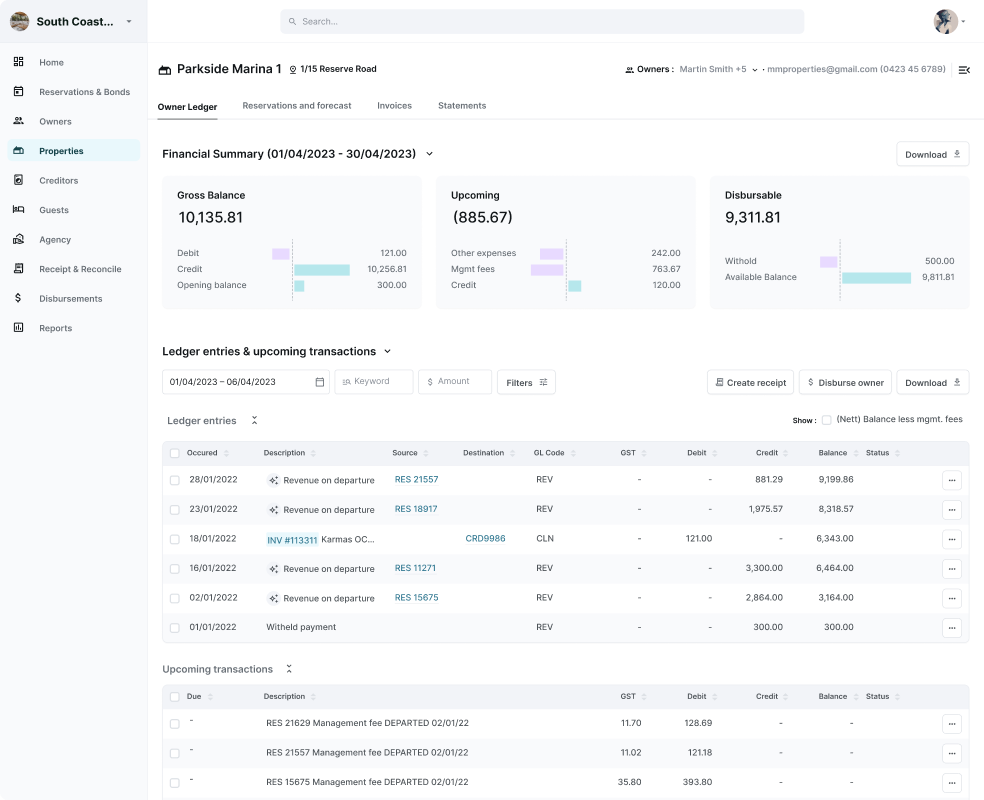Click the Disburse owner button
This screenshot has width=984, height=800.
tap(844, 382)
